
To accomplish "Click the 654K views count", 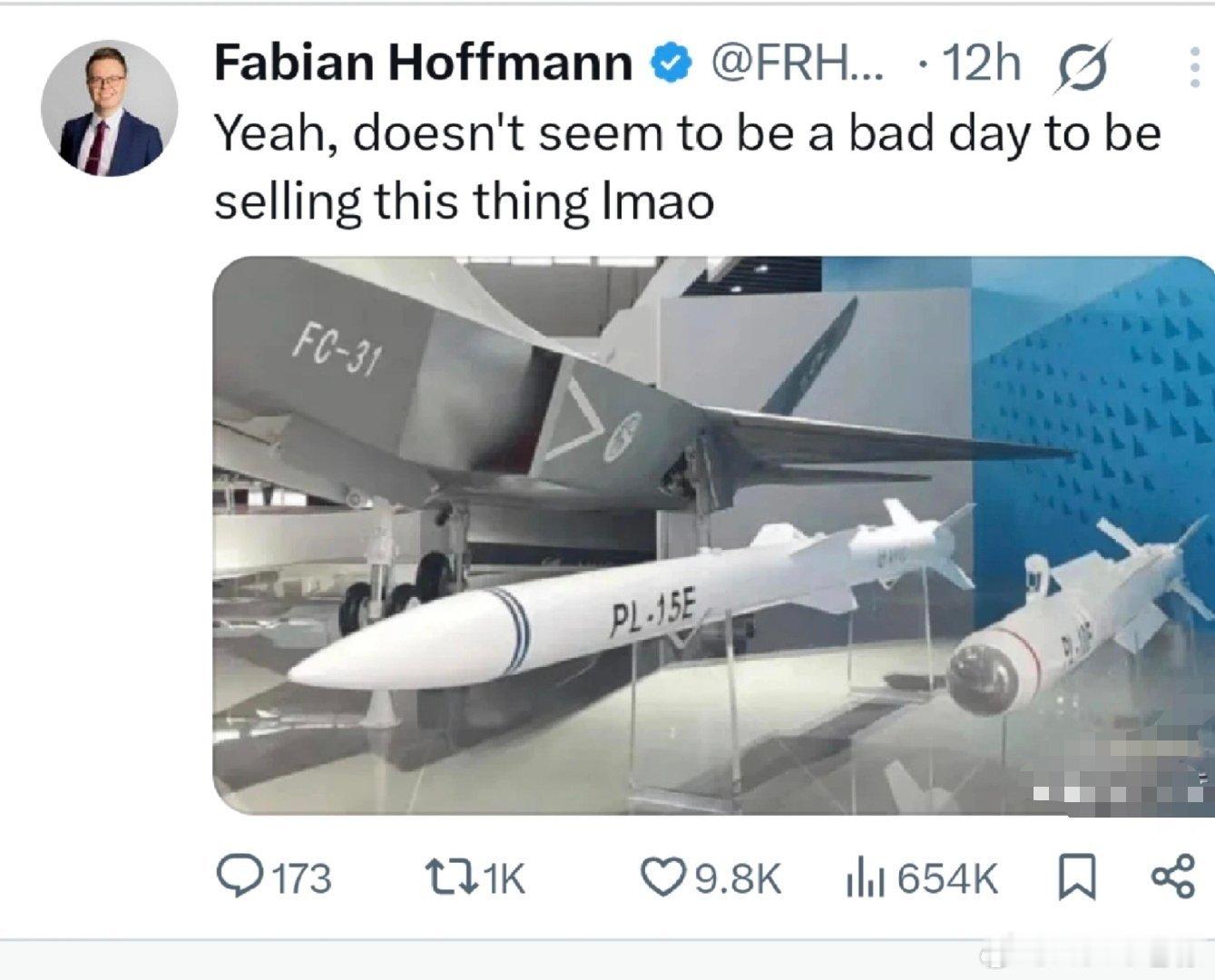I will (x=946, y=879).
